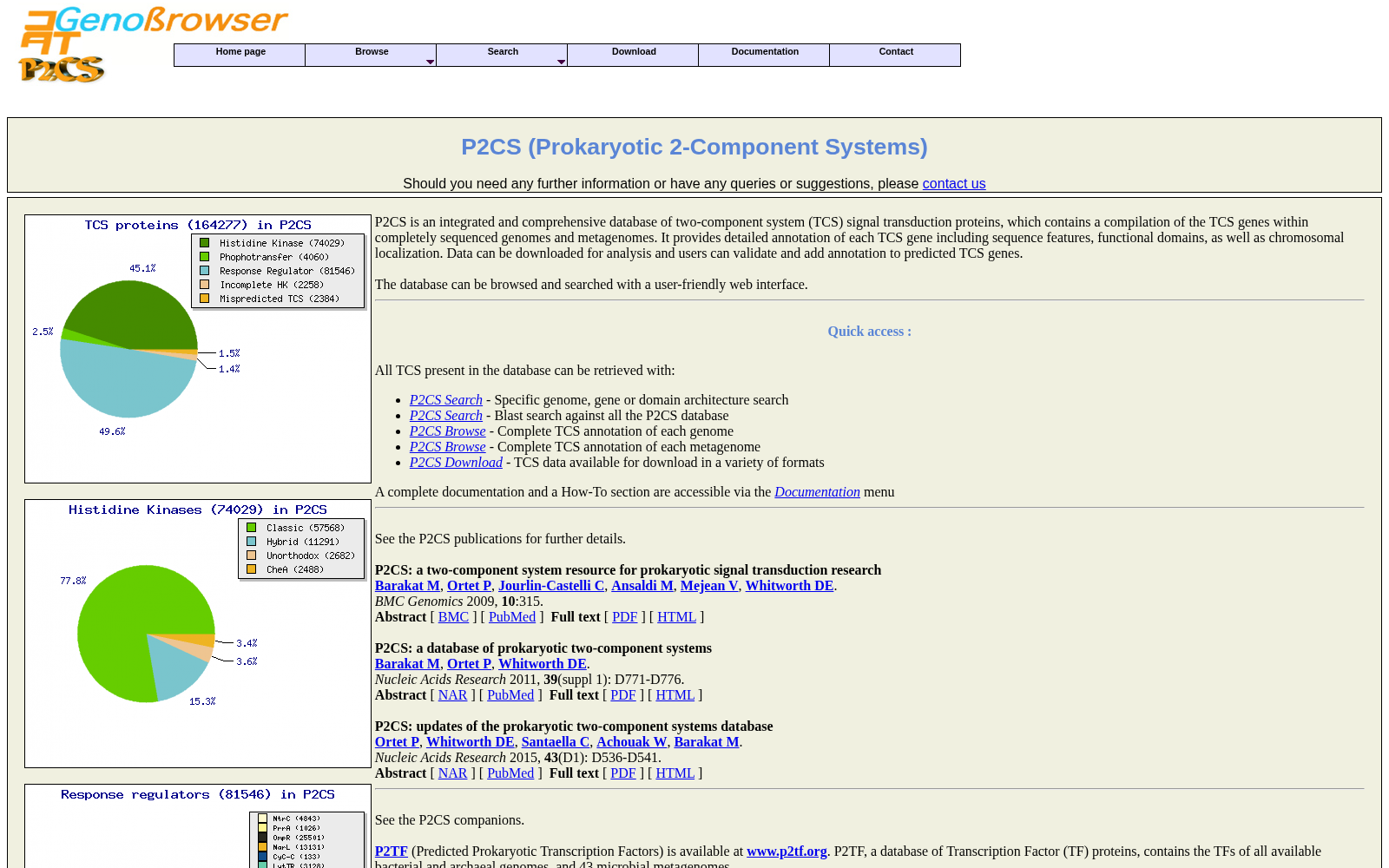Click the '77.8%' pie label
The image size is (1389, 868).
tap(73, 581)
